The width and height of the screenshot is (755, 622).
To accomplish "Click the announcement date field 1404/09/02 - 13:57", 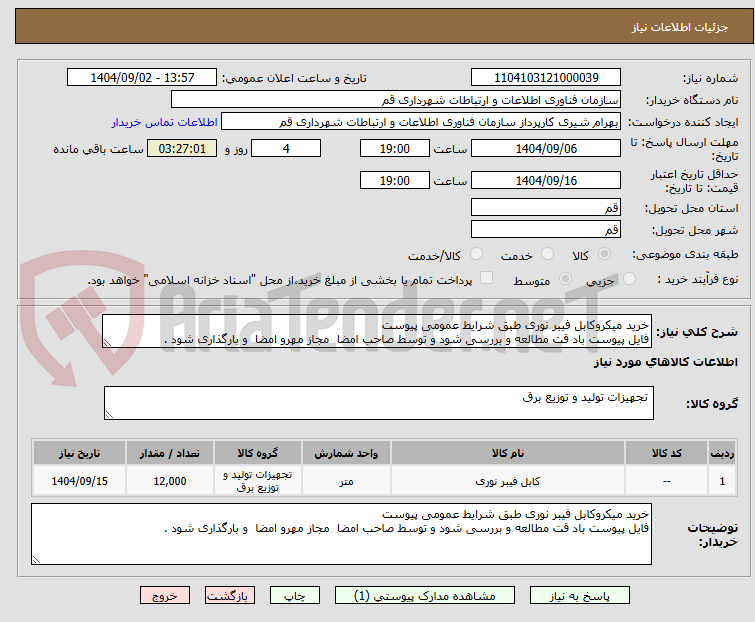I will point(142,78).
